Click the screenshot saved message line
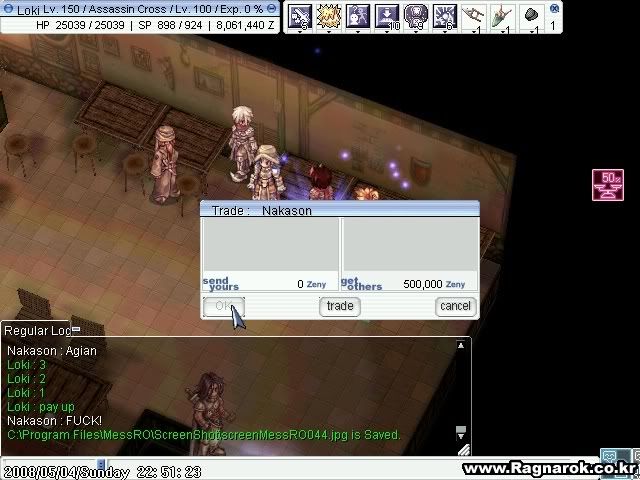Screen dimensions: 640x480 204,435
